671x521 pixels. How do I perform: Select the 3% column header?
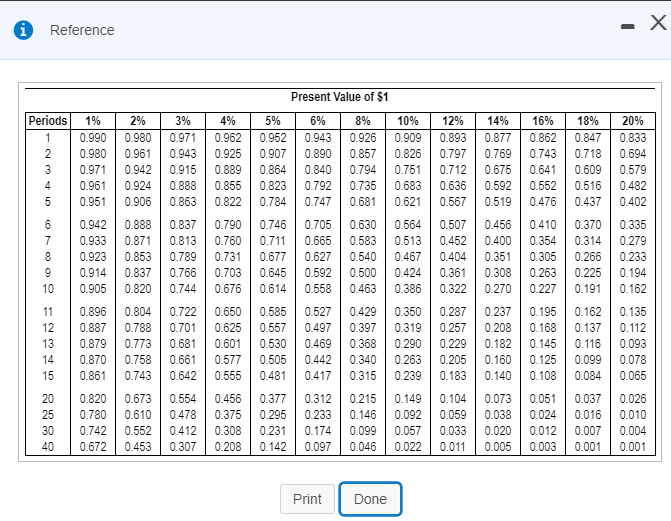[x=183, y=121]
